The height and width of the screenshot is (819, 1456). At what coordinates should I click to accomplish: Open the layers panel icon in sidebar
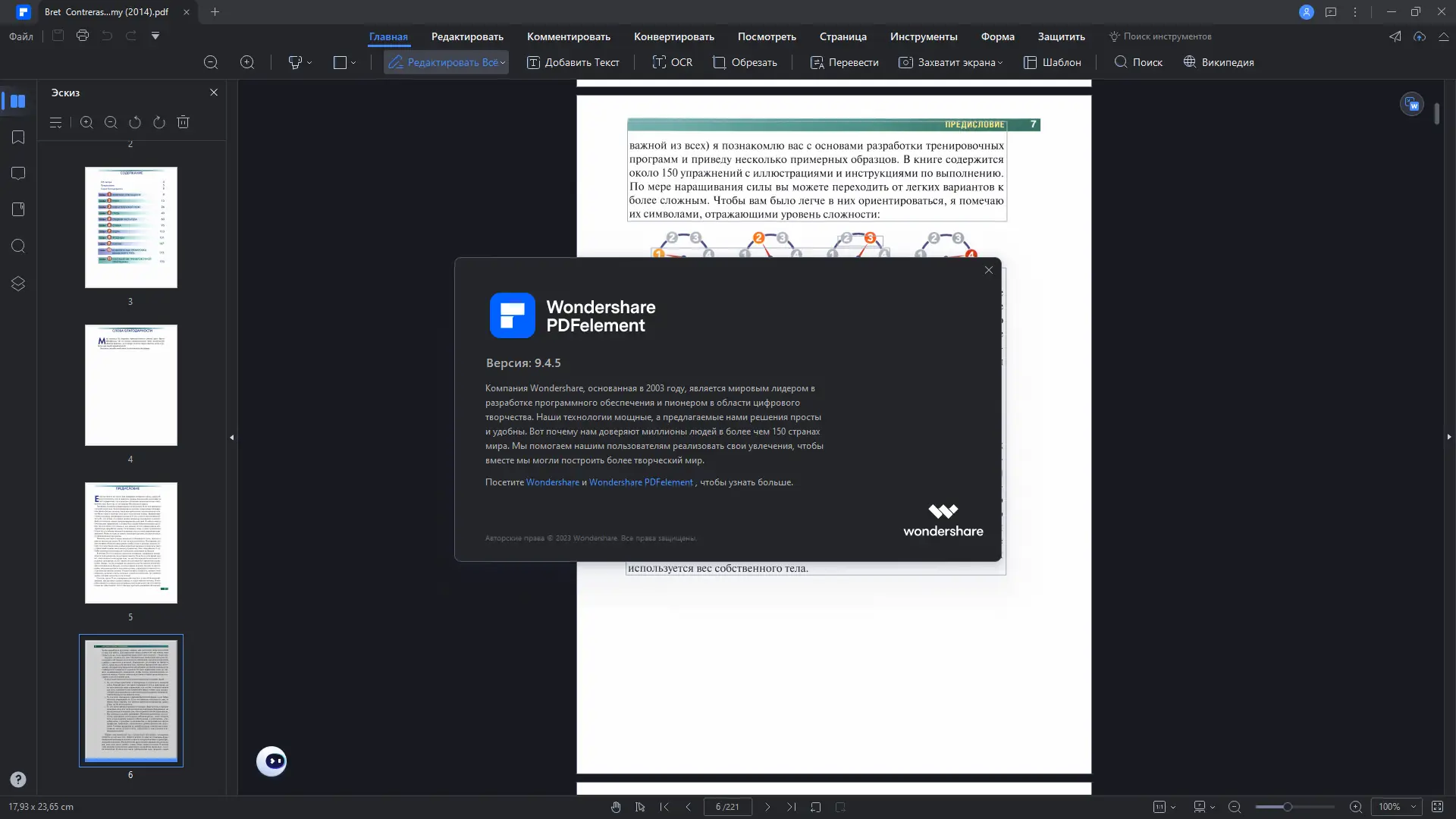click(18, 284)
